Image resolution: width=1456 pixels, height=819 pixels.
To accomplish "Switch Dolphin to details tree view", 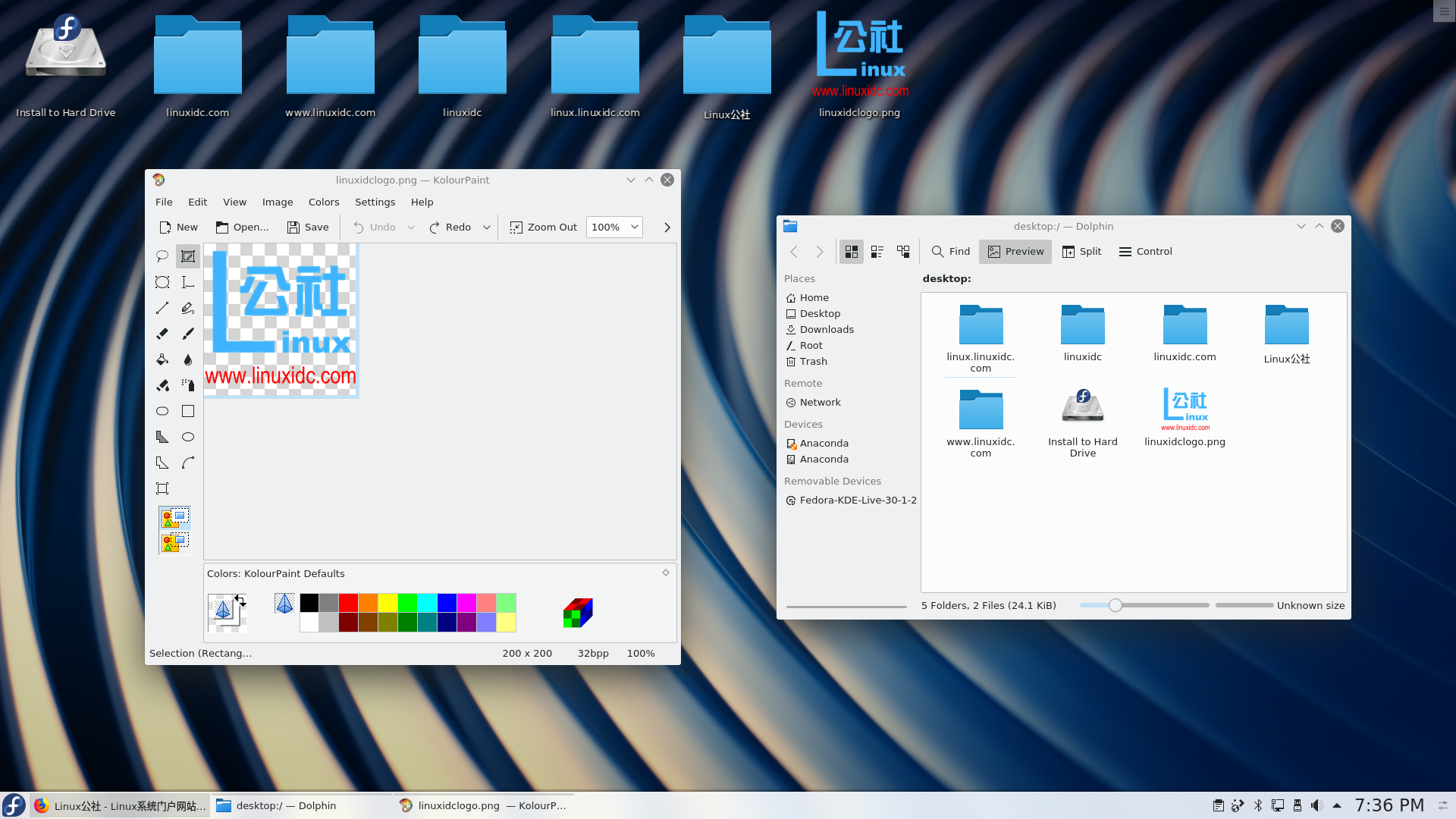I will (903, 251).
